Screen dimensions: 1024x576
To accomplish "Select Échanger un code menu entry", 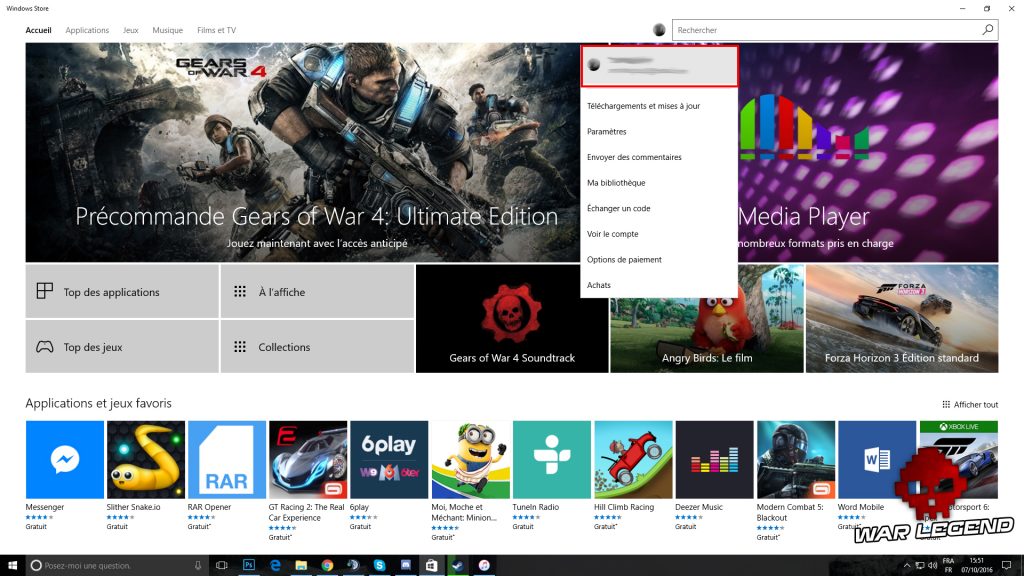I will (619, 209).
